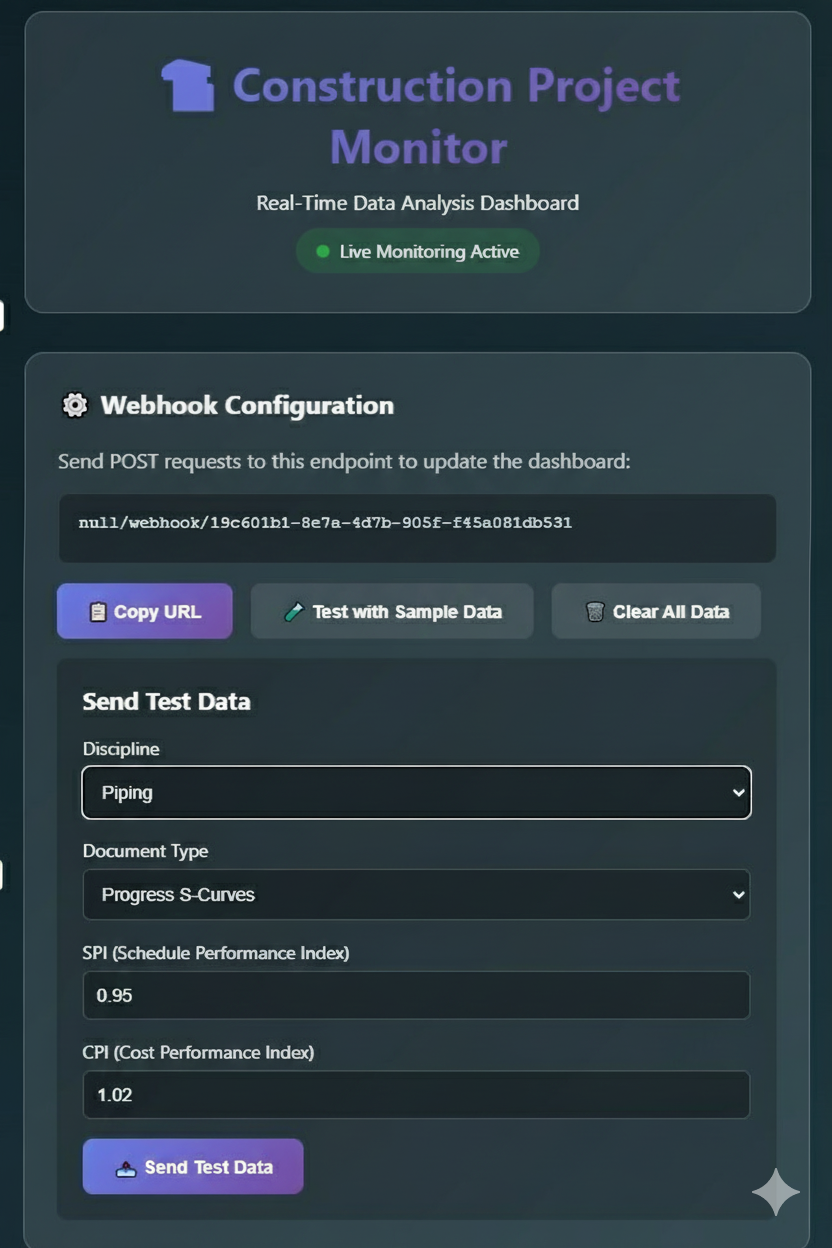Focus the CPI input field showing 1.02
The height and width of the screenshot is (1248, 832).
tap(416, 1095)
